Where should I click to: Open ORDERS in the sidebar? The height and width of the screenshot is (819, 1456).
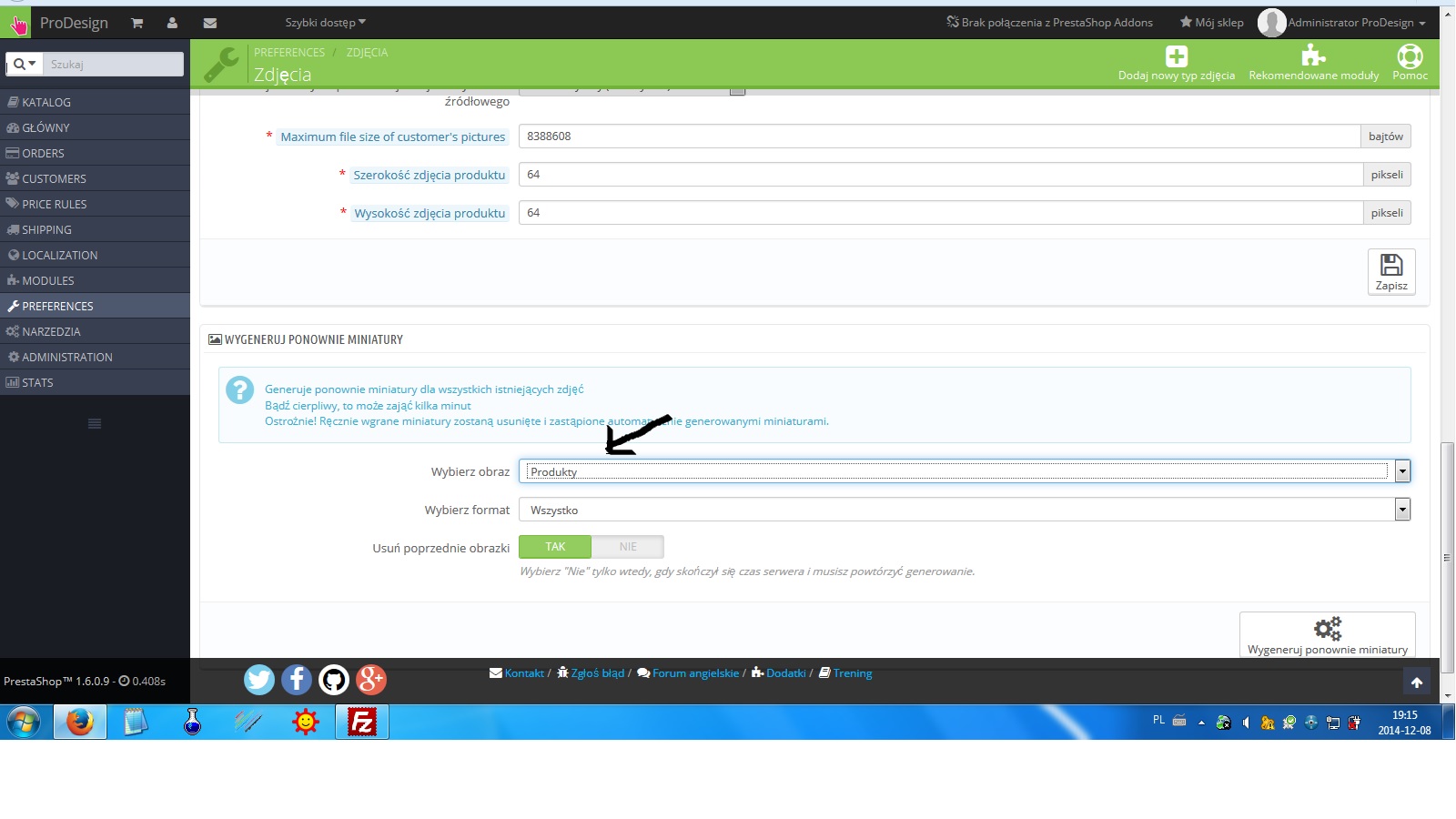95,153
